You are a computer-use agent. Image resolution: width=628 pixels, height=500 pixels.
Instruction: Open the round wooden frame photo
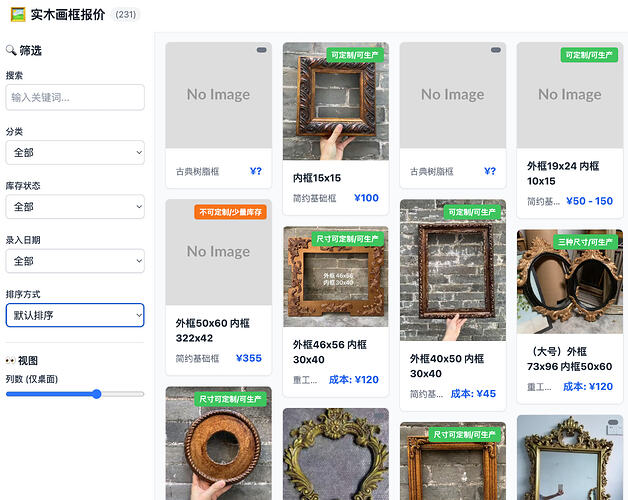coord(219,443)
